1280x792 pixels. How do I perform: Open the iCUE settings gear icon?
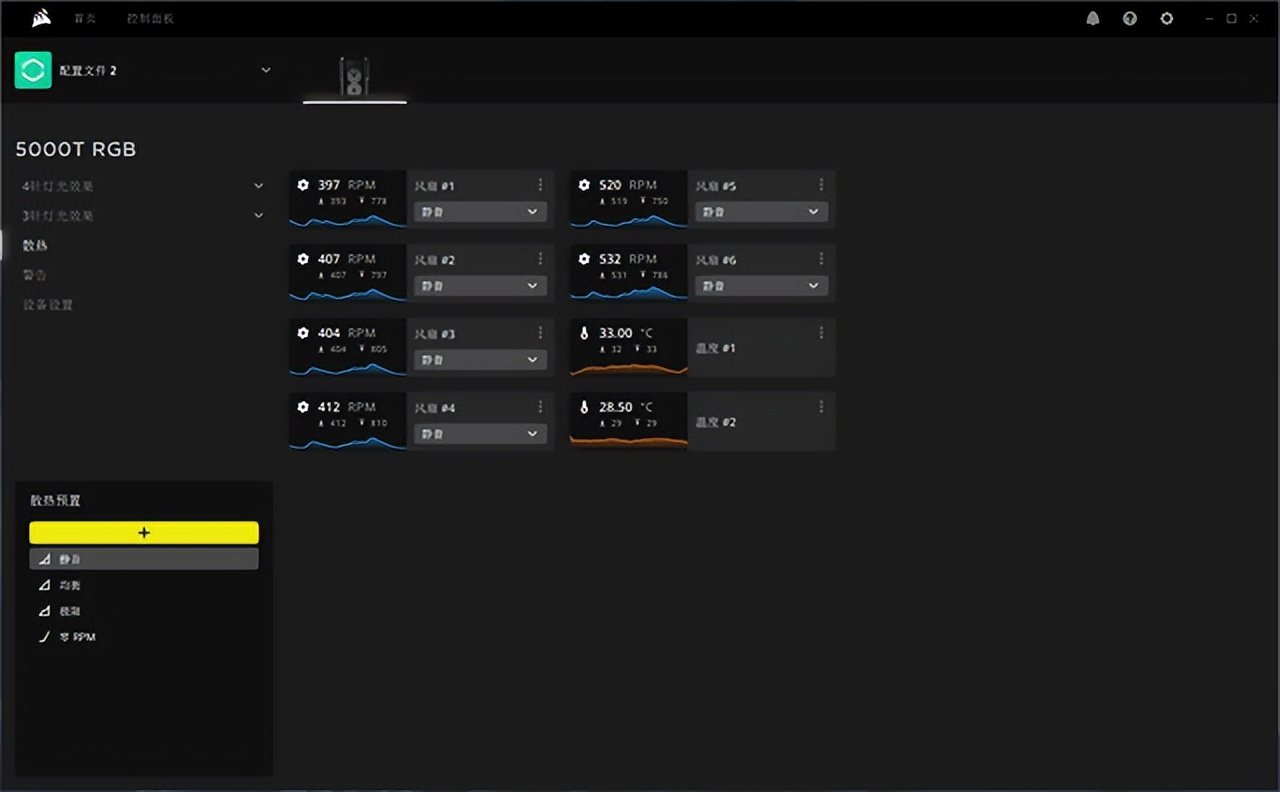1166,18
